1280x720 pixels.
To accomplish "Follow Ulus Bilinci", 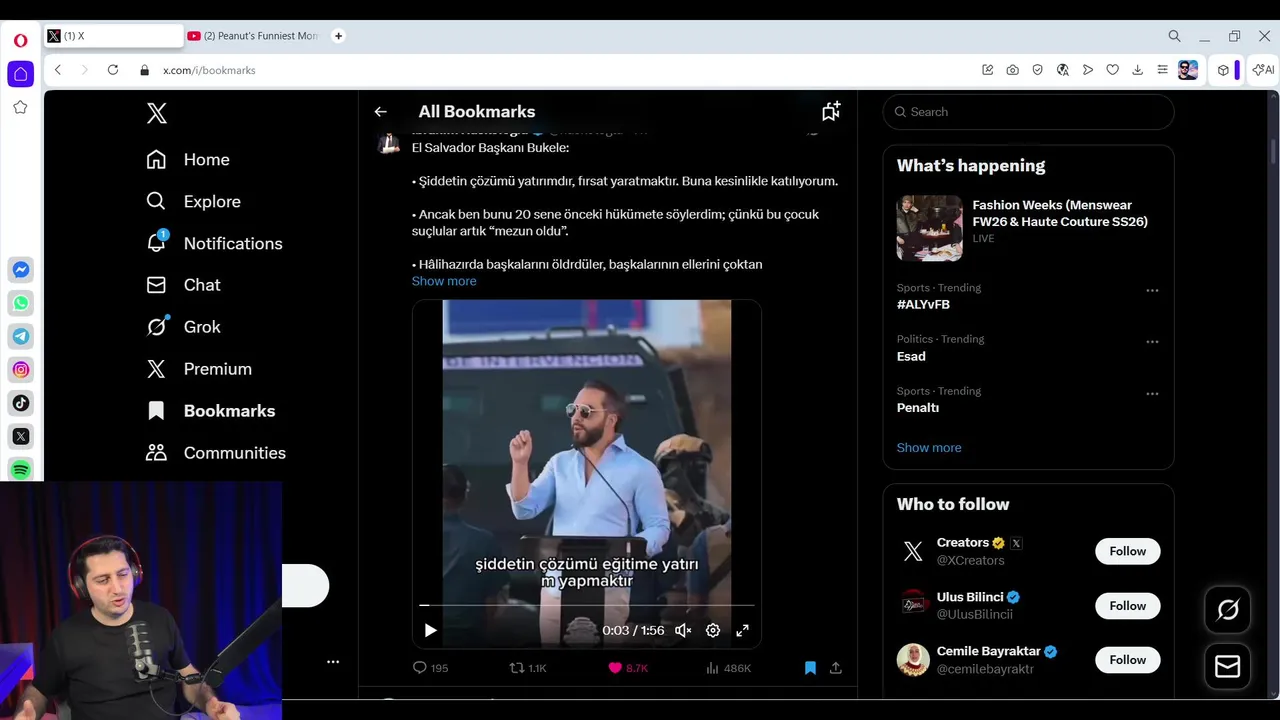I will [x=1128, y=606].
